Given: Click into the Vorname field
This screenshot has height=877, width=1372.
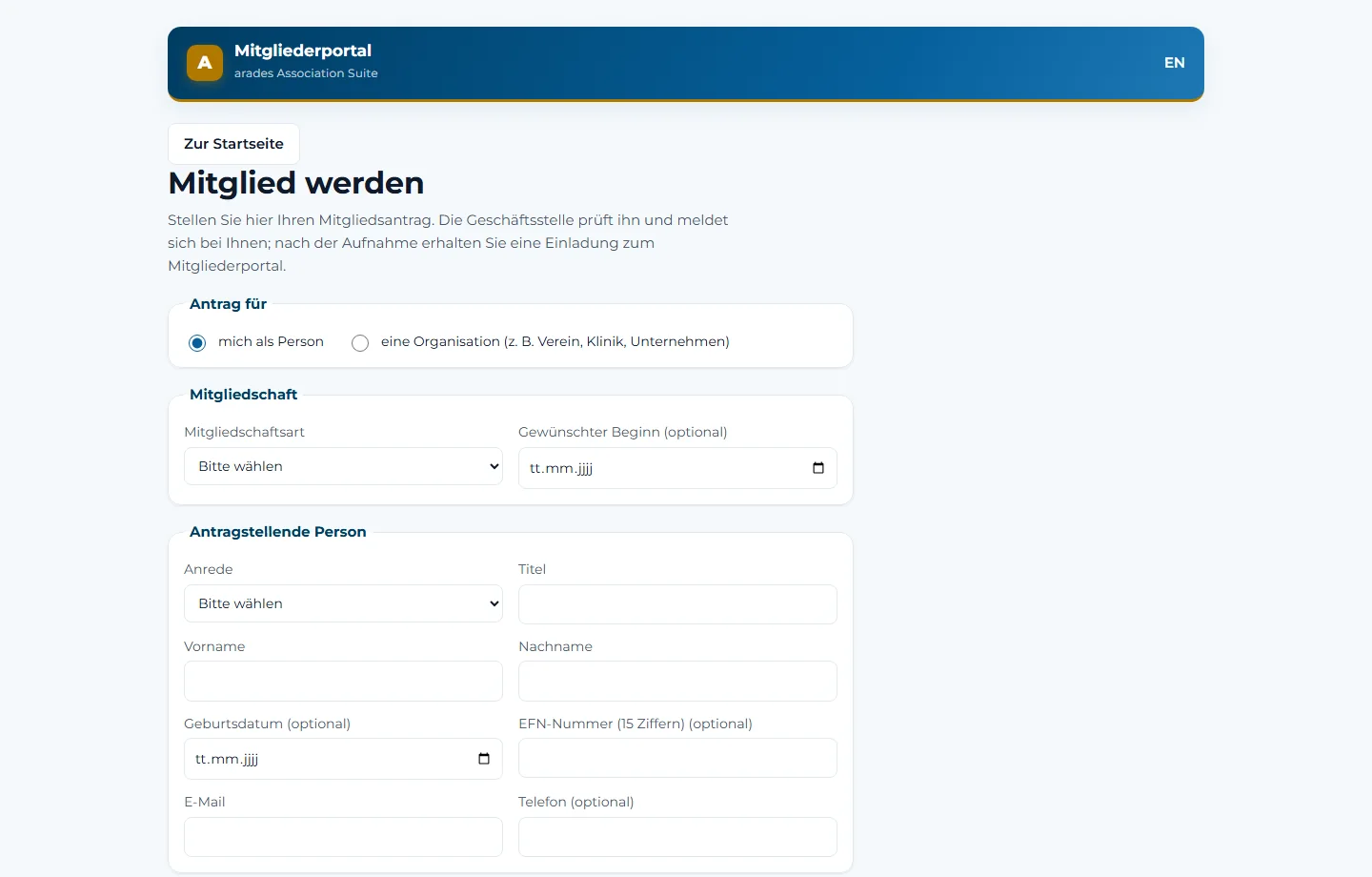Looking at the screenshot, I should pos(343,682).
